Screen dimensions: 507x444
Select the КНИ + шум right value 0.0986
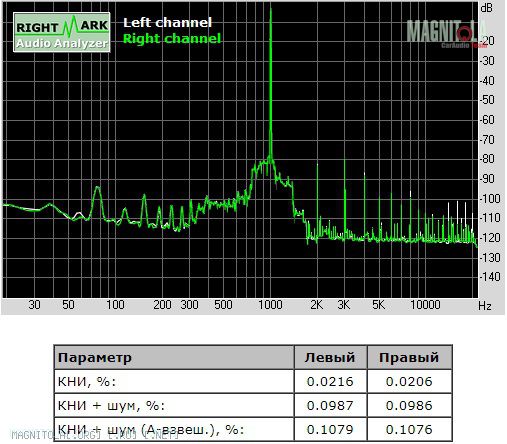[409, 406]
